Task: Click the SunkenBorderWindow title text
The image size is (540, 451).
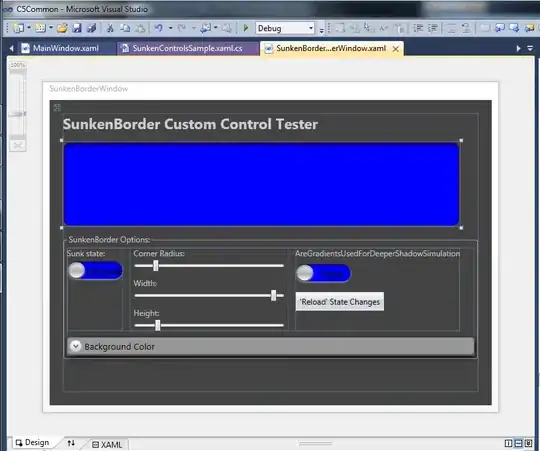Action: (89, 88)
